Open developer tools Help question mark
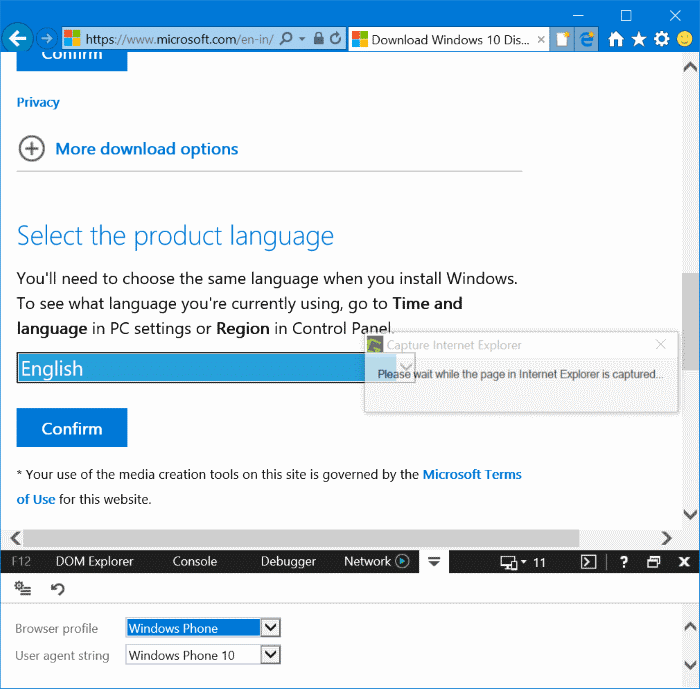This screenshot has width=700, height=689. [624, 562]
